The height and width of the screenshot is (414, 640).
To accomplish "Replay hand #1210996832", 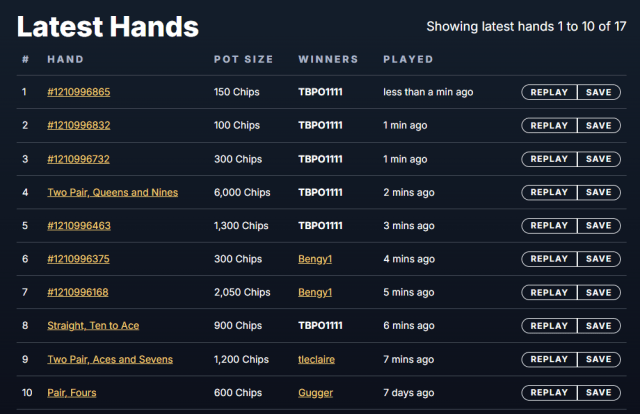I will click(549, 125).
